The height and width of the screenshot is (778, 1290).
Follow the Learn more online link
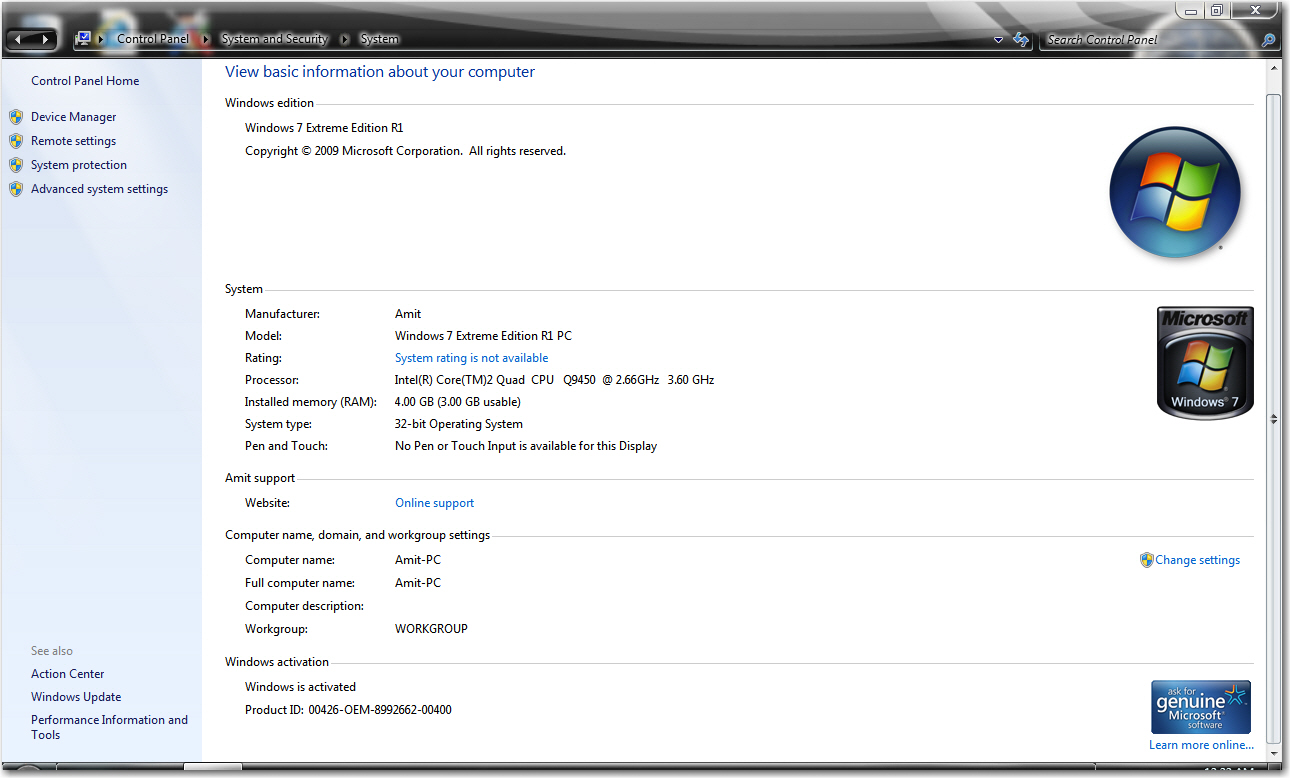click(x=1201, y=745)
